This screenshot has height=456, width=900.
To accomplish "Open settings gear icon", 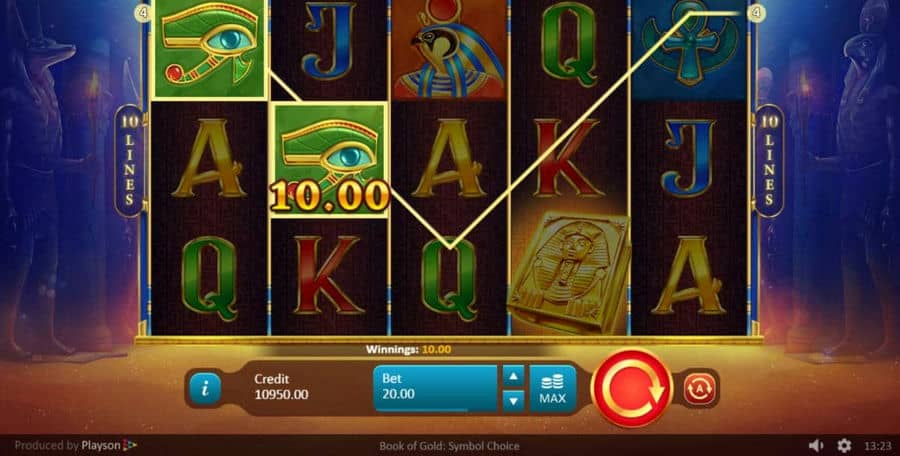I will click(x=844, y=446).
